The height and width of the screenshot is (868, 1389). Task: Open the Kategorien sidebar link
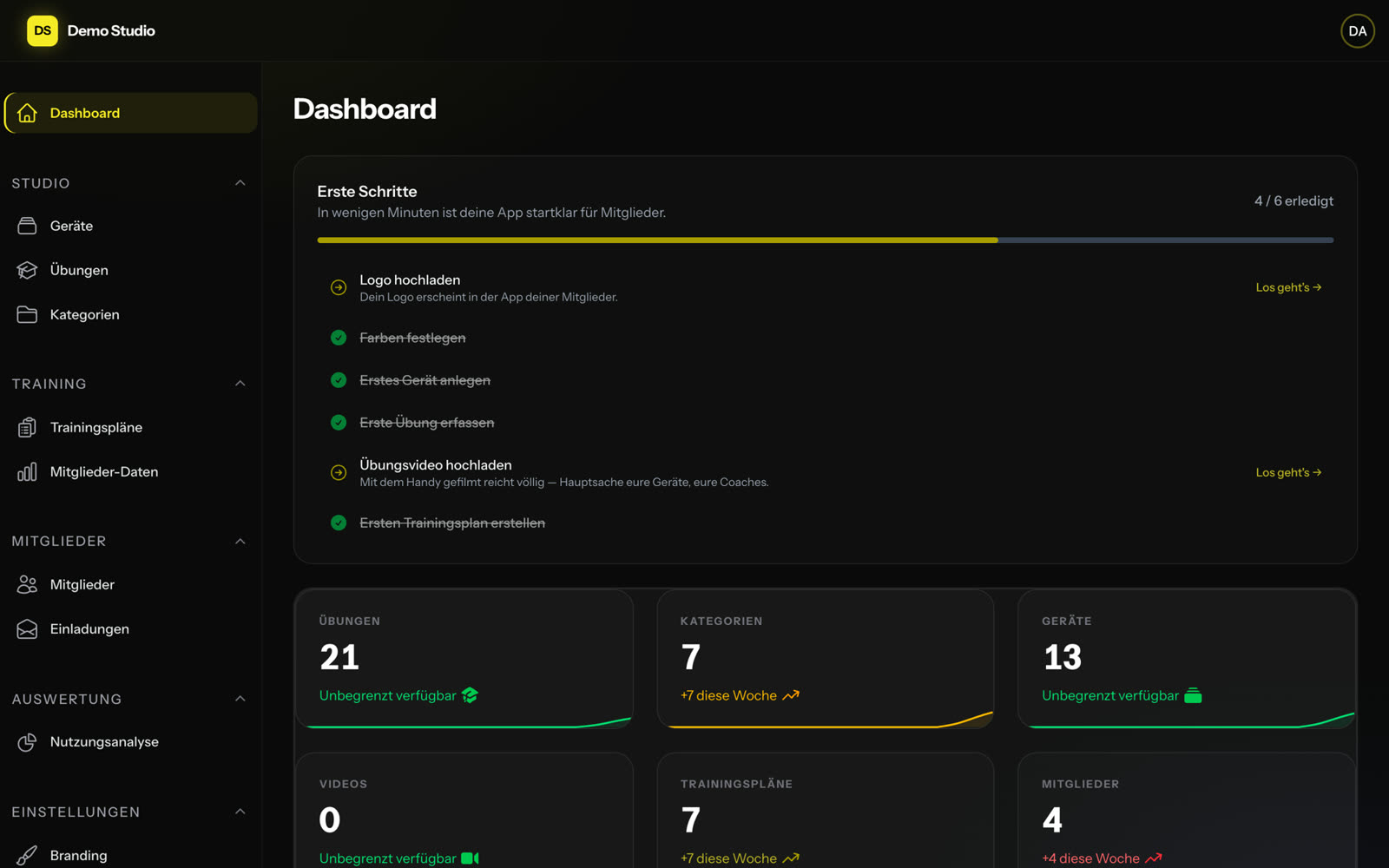(131, 314)
